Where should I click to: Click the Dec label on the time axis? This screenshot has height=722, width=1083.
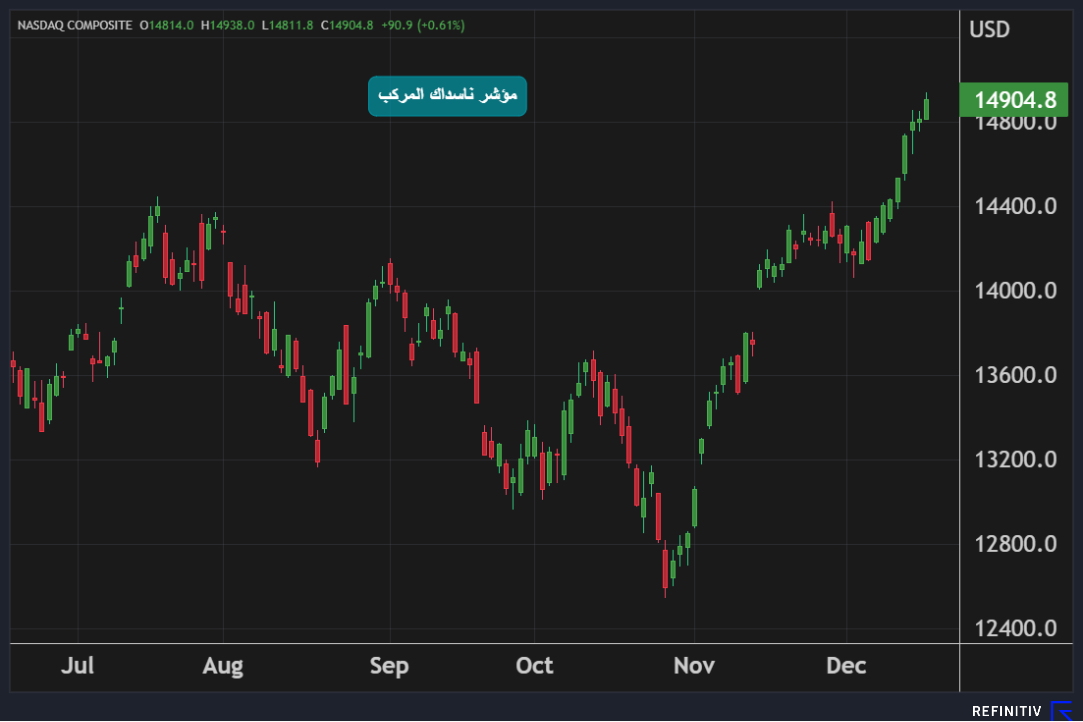846,666
